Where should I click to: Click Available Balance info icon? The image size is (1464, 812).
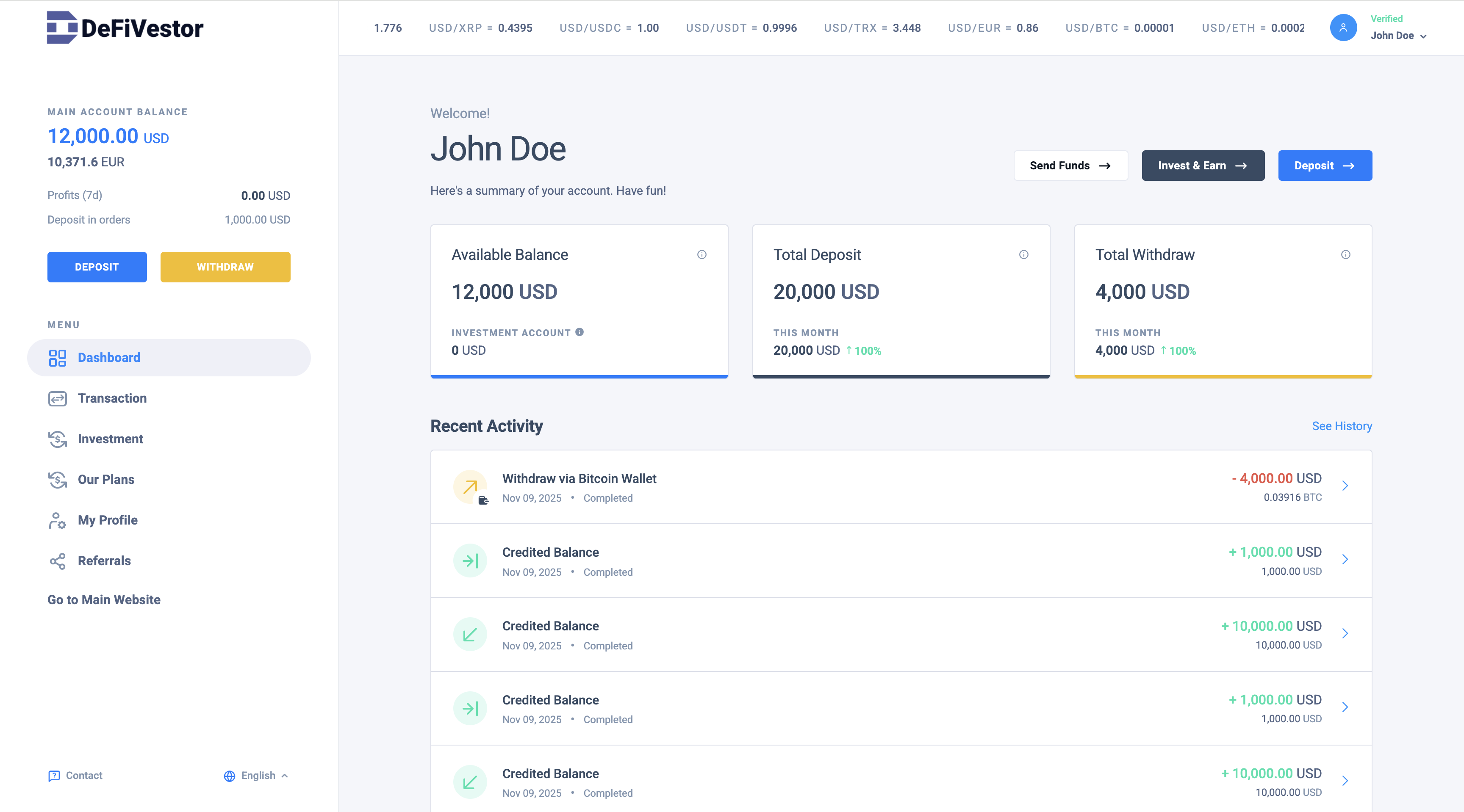702,254
